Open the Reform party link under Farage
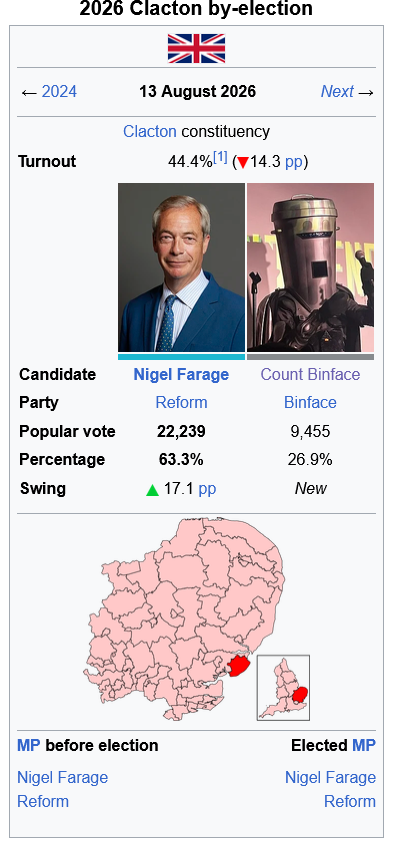Image resolution: width=395 pixels, height=846 pixels. (181, 402)
